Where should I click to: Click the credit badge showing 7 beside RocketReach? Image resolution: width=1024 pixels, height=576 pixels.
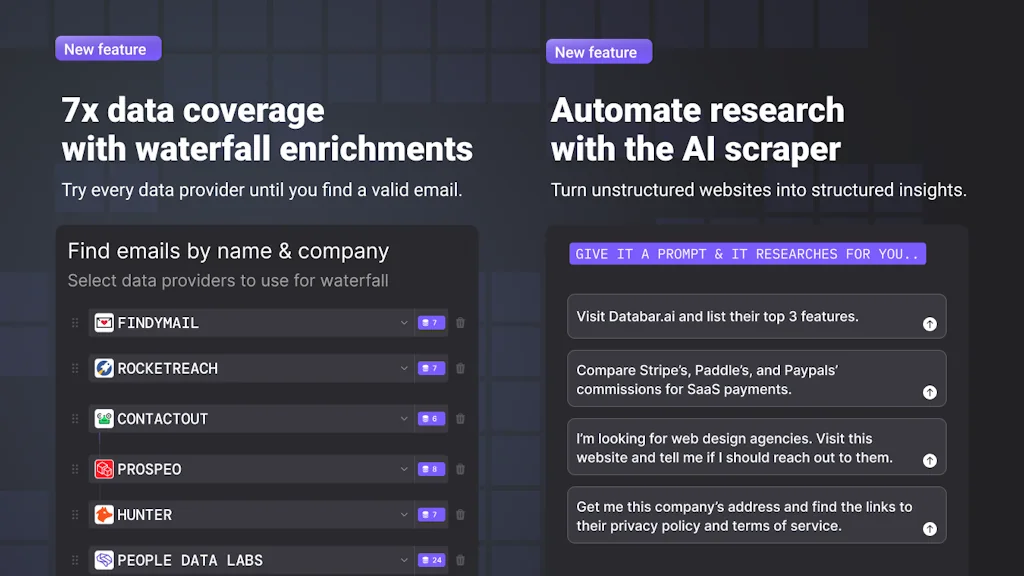[x=431, y=368]
